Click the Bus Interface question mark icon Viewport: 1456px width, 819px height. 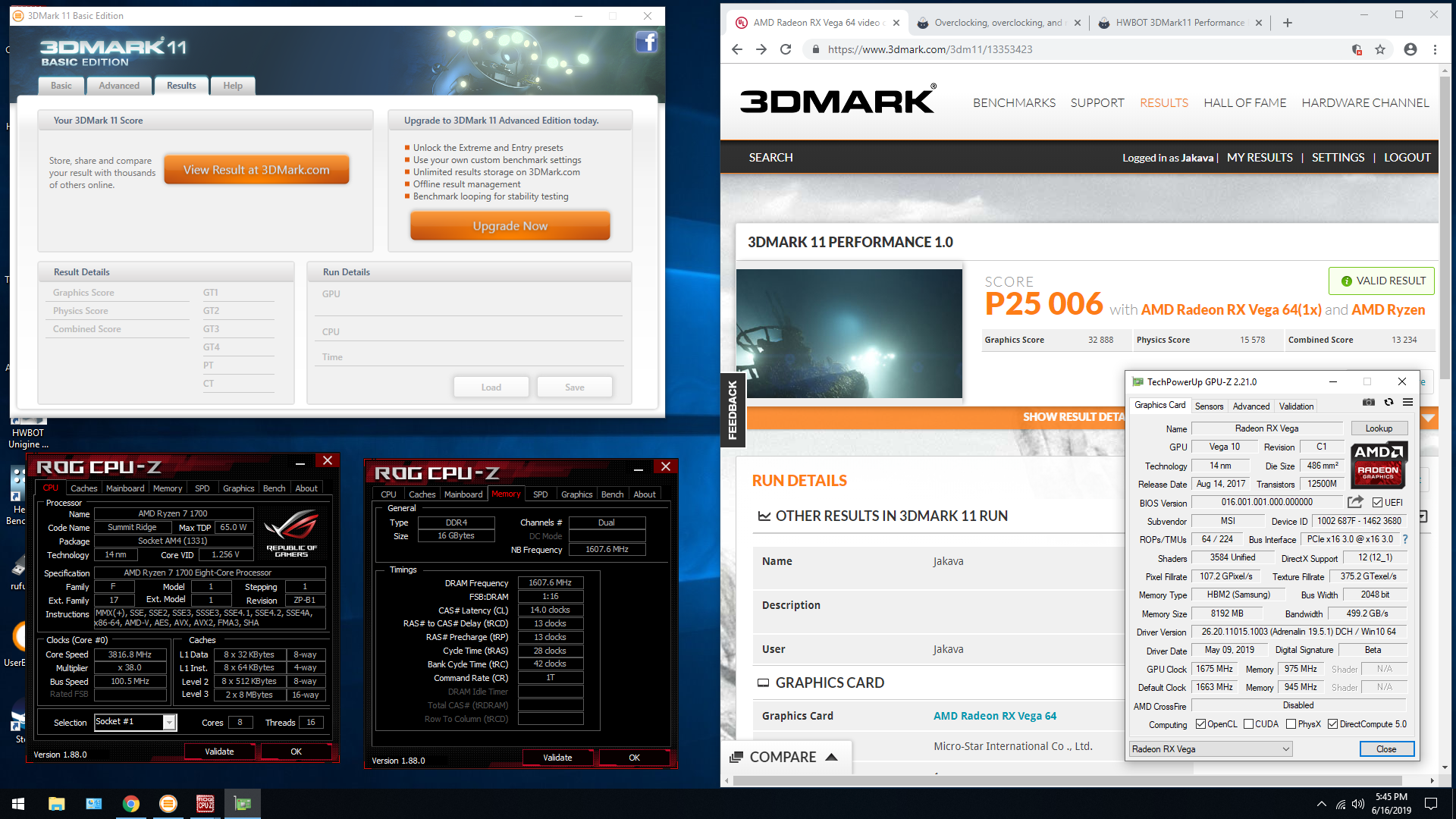click(1405, 539)
